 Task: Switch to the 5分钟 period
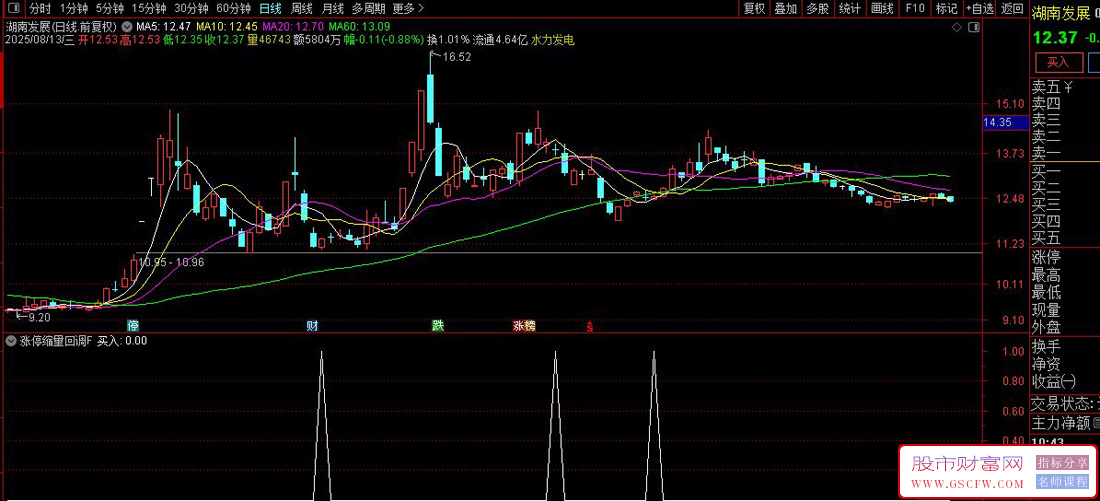pyautogui.click(x=109, y=8)
